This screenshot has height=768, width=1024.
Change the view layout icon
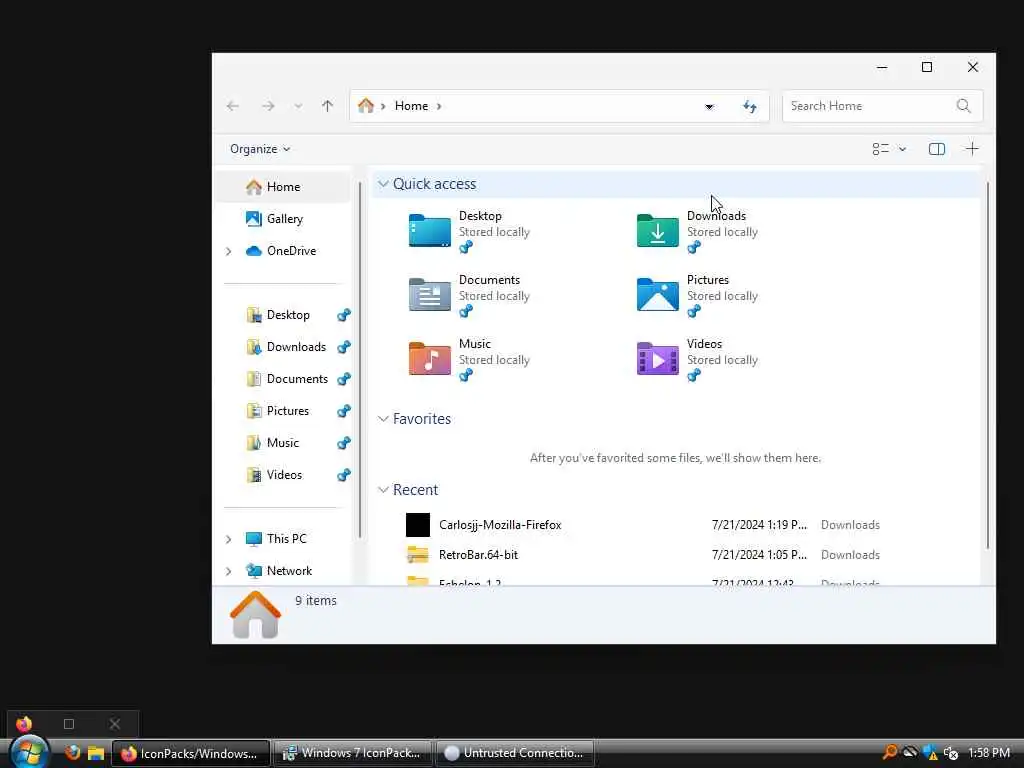(880, 149)
